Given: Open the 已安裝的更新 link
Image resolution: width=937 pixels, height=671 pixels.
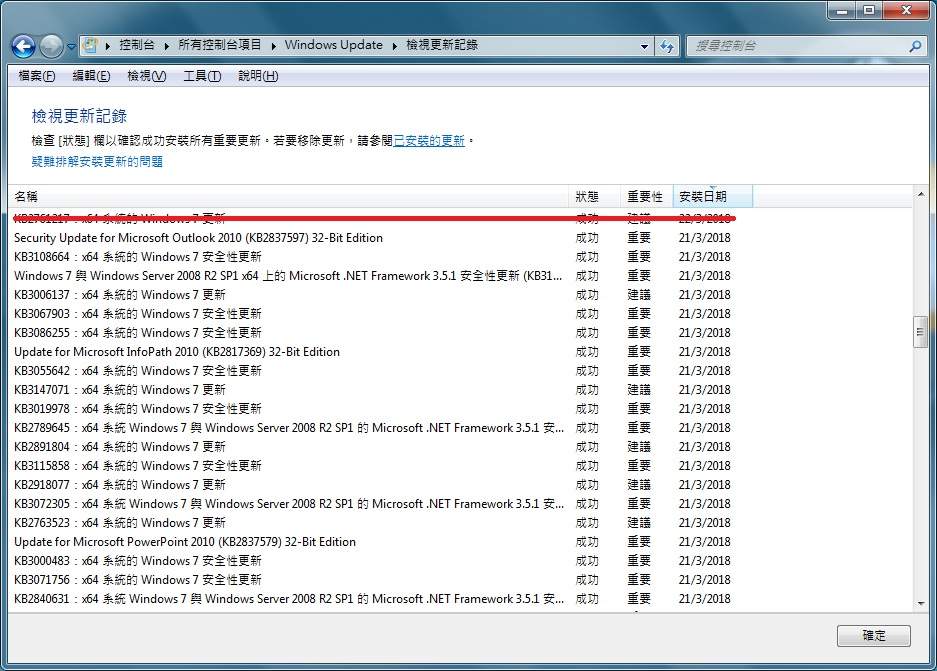Looking at the screenshot, I should (428, 140).
